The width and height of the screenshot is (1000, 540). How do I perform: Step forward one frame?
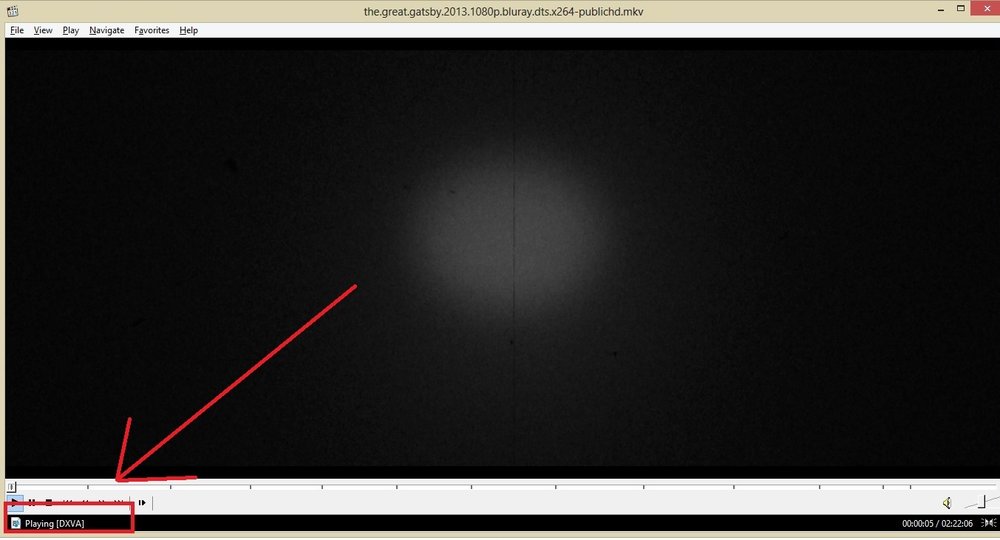[x=142, y=502]
